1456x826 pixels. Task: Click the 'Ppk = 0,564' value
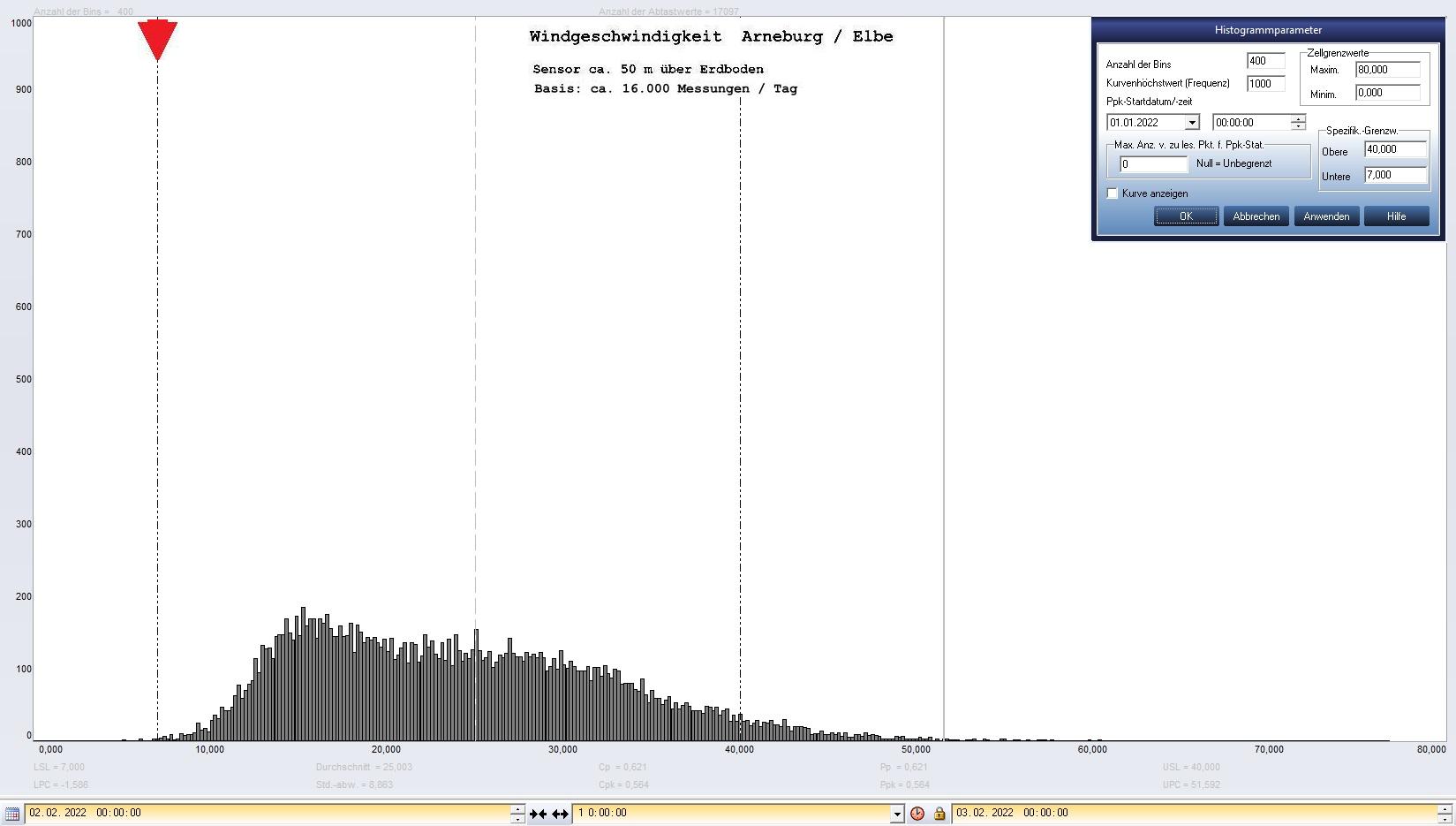coord(904,784)
